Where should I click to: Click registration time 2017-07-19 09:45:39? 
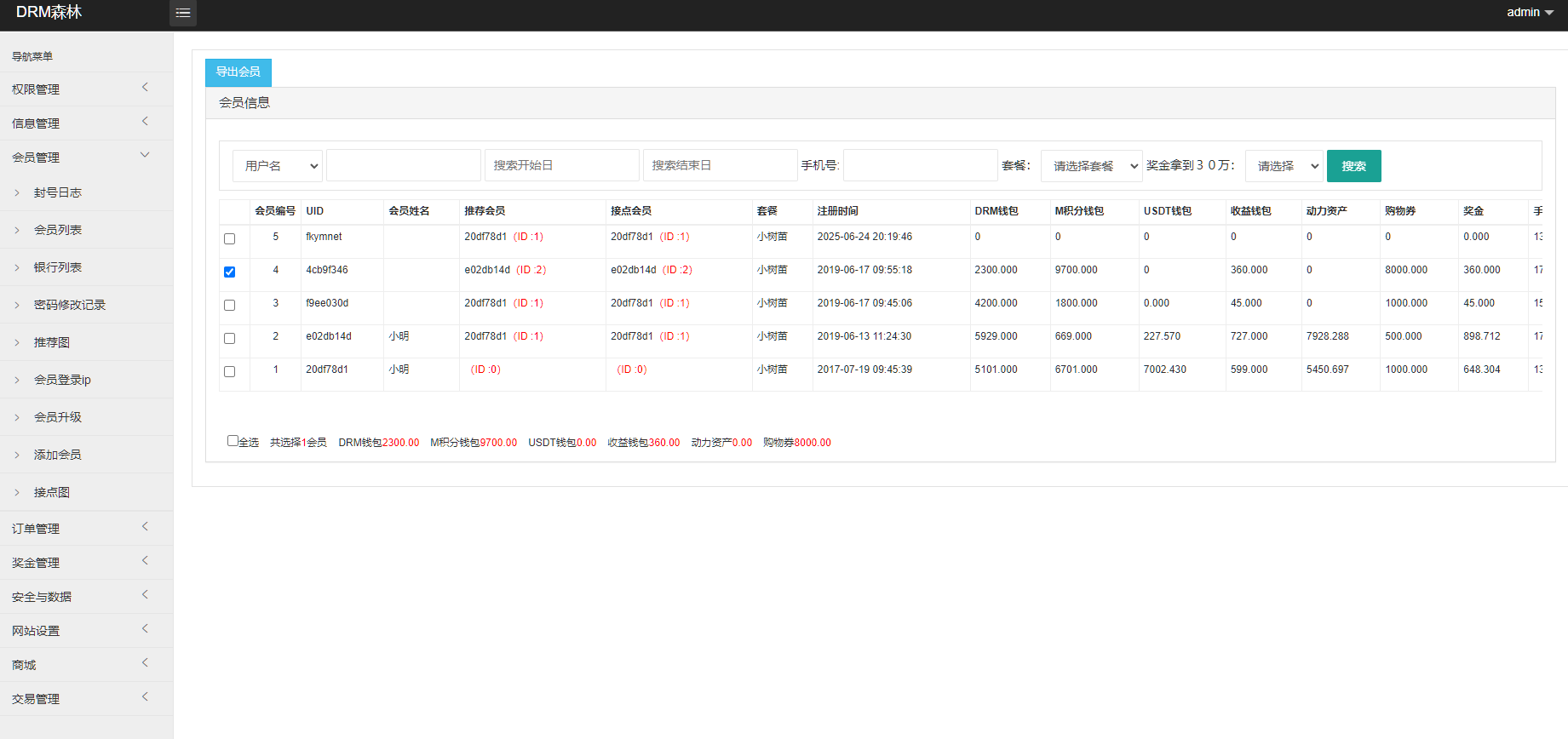[864, 369]
